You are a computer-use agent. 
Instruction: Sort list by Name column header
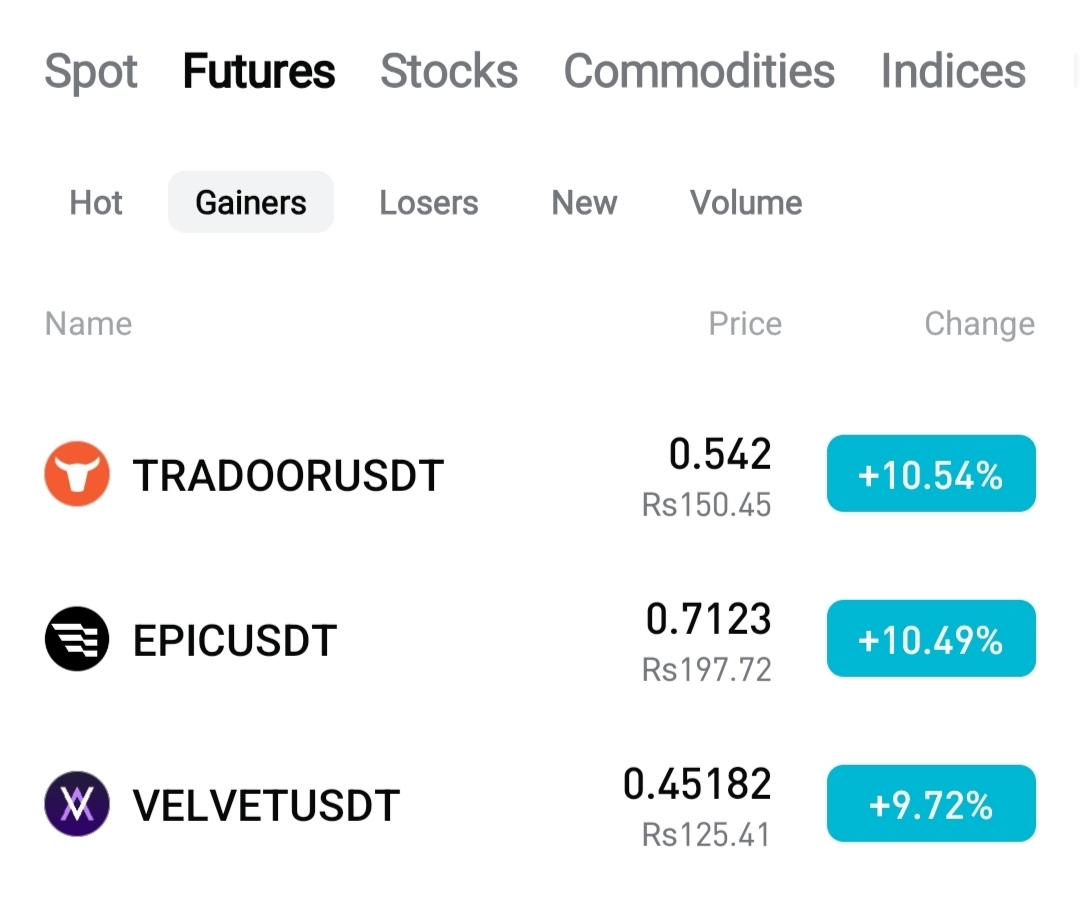pyautogui.click(x=88, y=323)
